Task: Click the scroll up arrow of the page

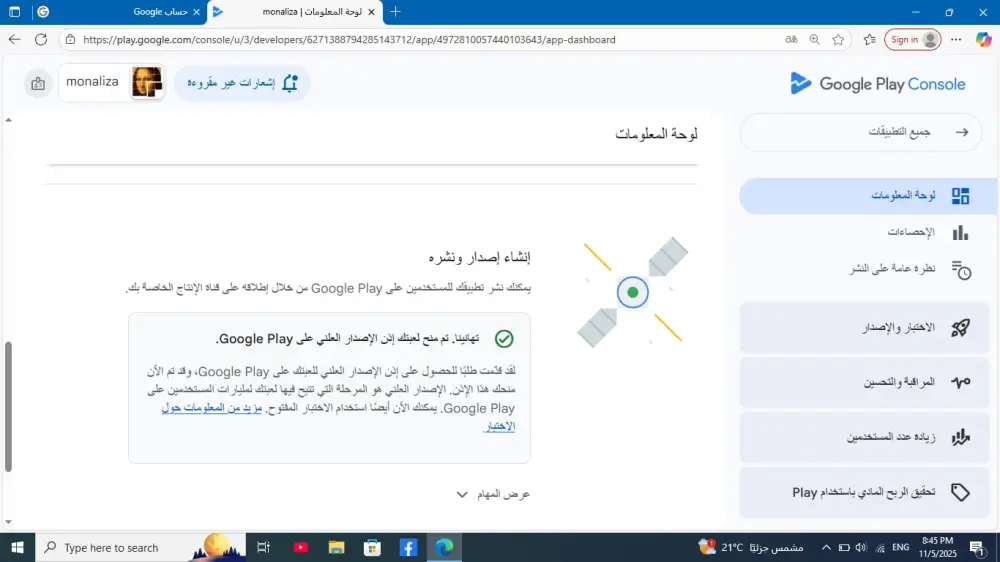Action: [x=8, y=120]
